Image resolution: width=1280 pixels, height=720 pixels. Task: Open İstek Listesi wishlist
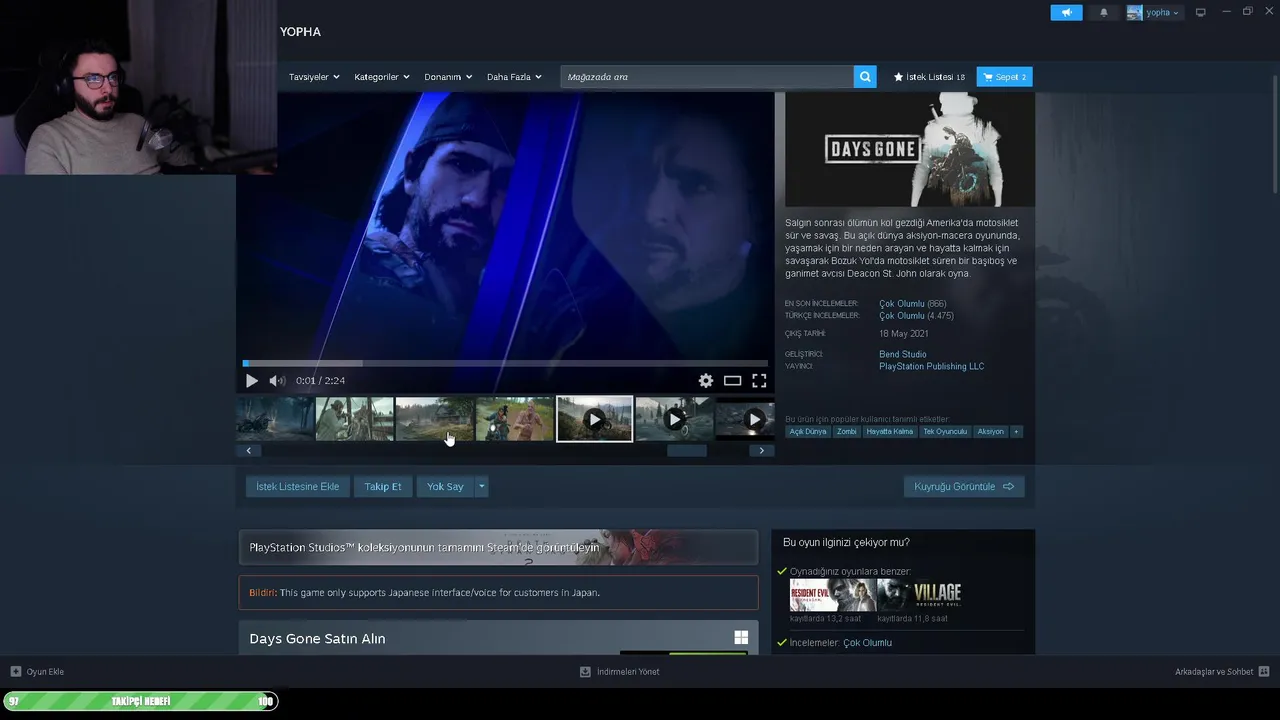pyautogui.click(x=929, y=77)
